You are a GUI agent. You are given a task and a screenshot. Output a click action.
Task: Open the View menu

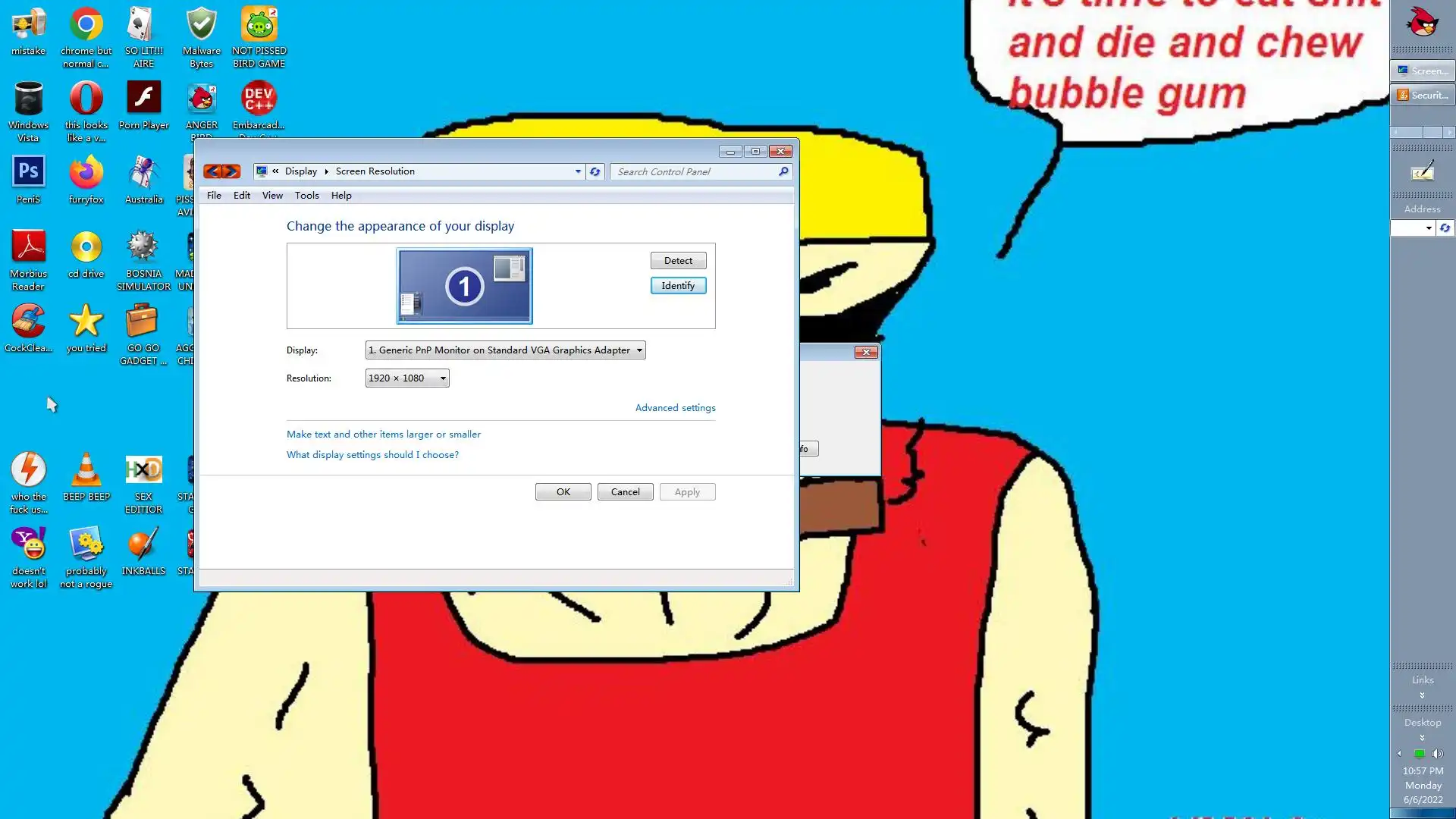pyautogui.click(x=272, y=196)
